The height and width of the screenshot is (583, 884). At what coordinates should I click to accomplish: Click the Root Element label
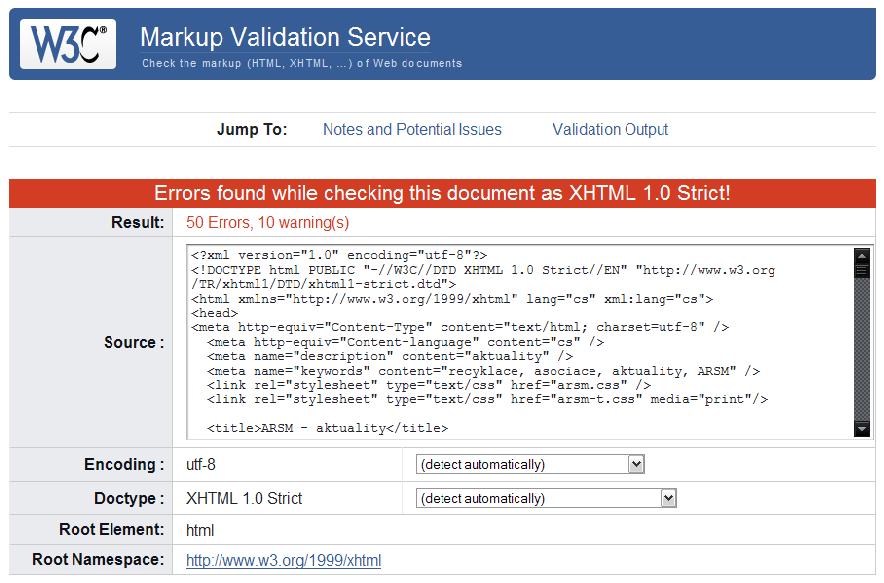[112, 529]
